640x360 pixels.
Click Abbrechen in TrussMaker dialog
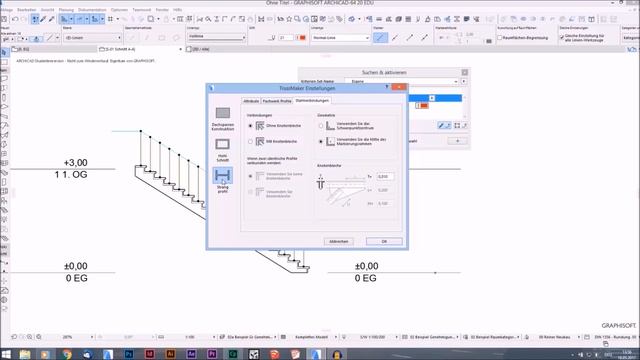tap(338, 242)
